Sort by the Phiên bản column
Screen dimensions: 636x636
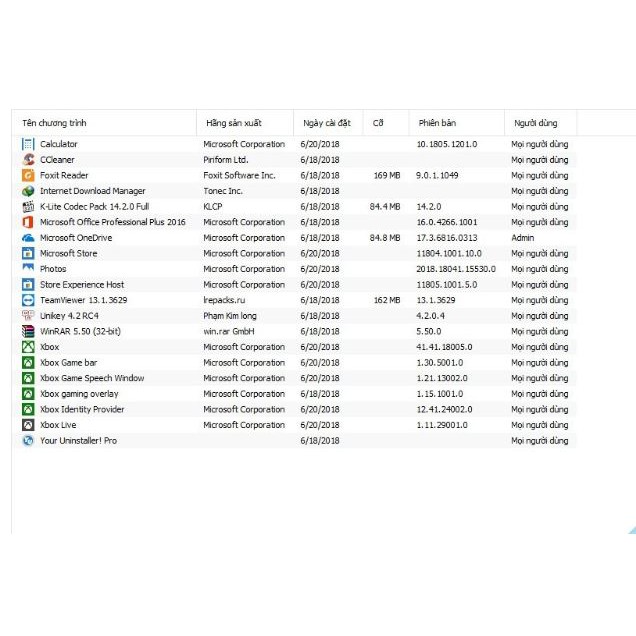click(x=457, y=123)
